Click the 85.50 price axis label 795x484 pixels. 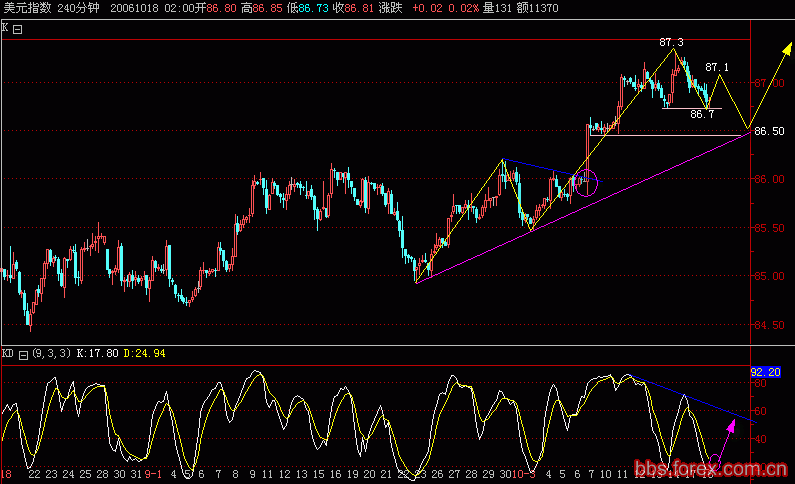769,228
